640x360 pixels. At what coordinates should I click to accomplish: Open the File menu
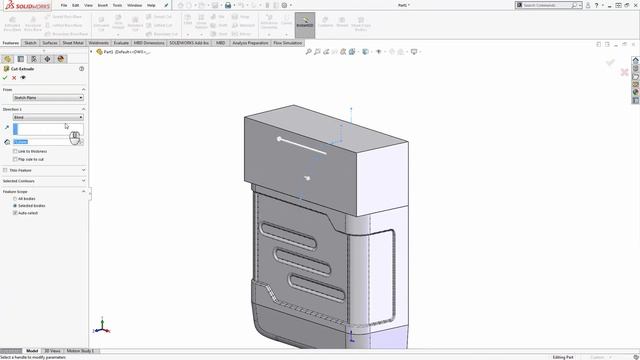pyautogui.click(x=64, y=5)
